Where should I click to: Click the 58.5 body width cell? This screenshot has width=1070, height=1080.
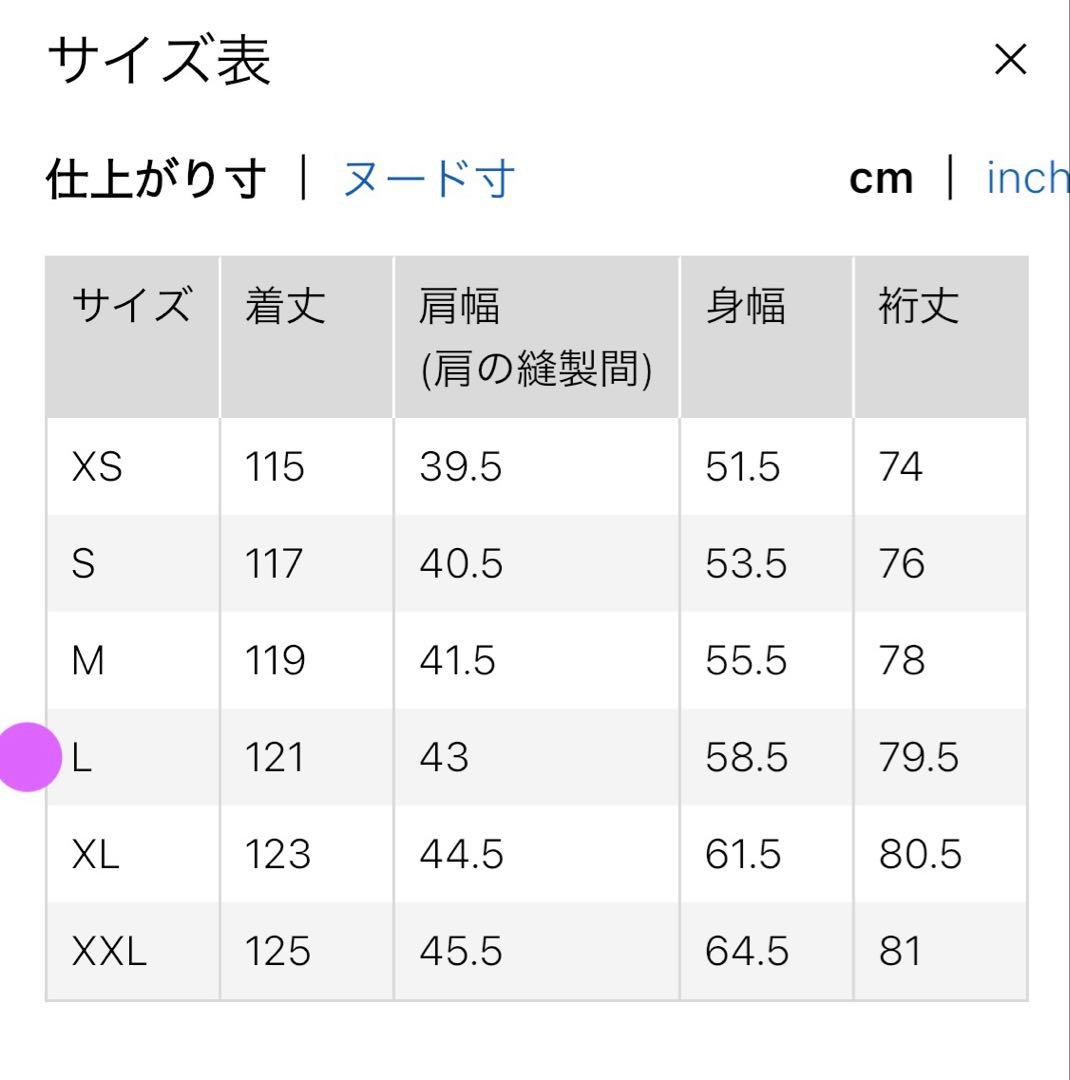(746, 757)
